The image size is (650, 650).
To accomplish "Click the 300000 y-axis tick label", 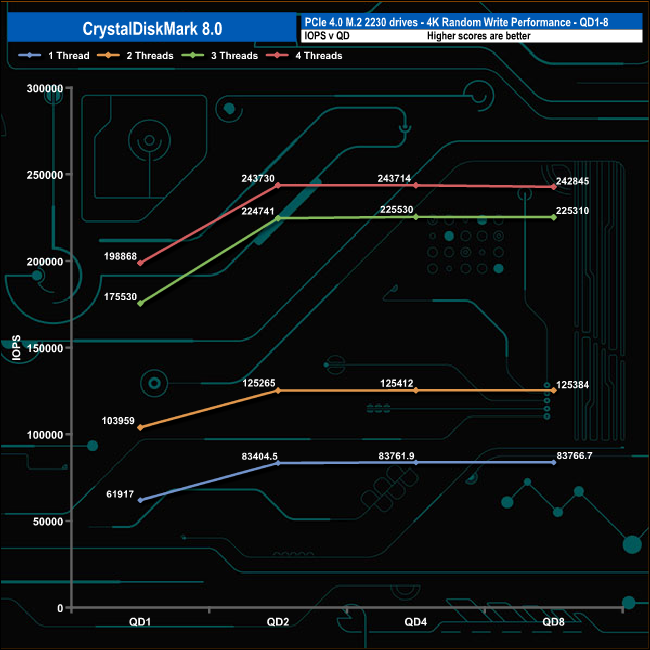I will tap(45, 88).
